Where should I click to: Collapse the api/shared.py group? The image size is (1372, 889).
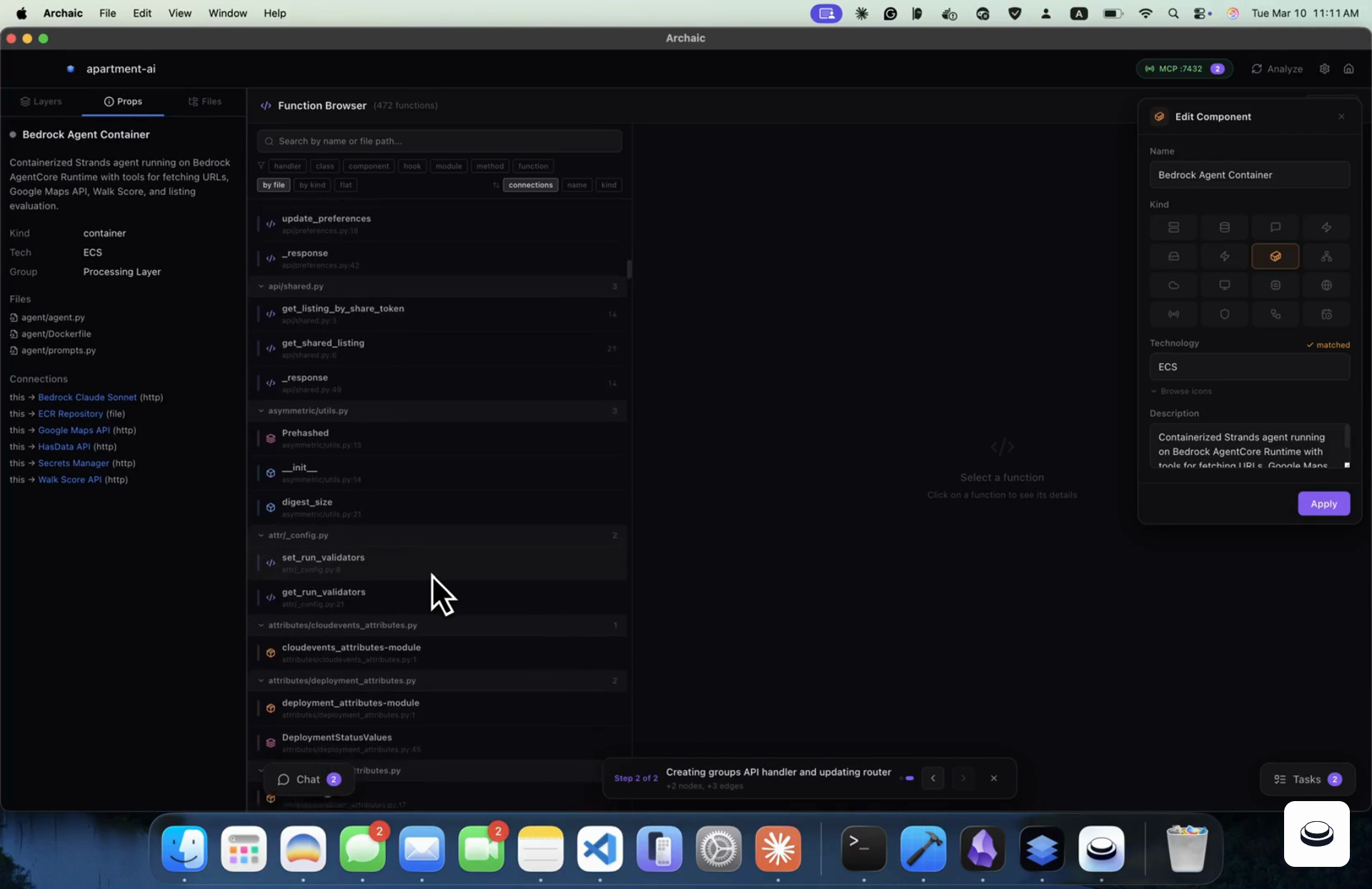pyautogui.click(x=261, y=287)
